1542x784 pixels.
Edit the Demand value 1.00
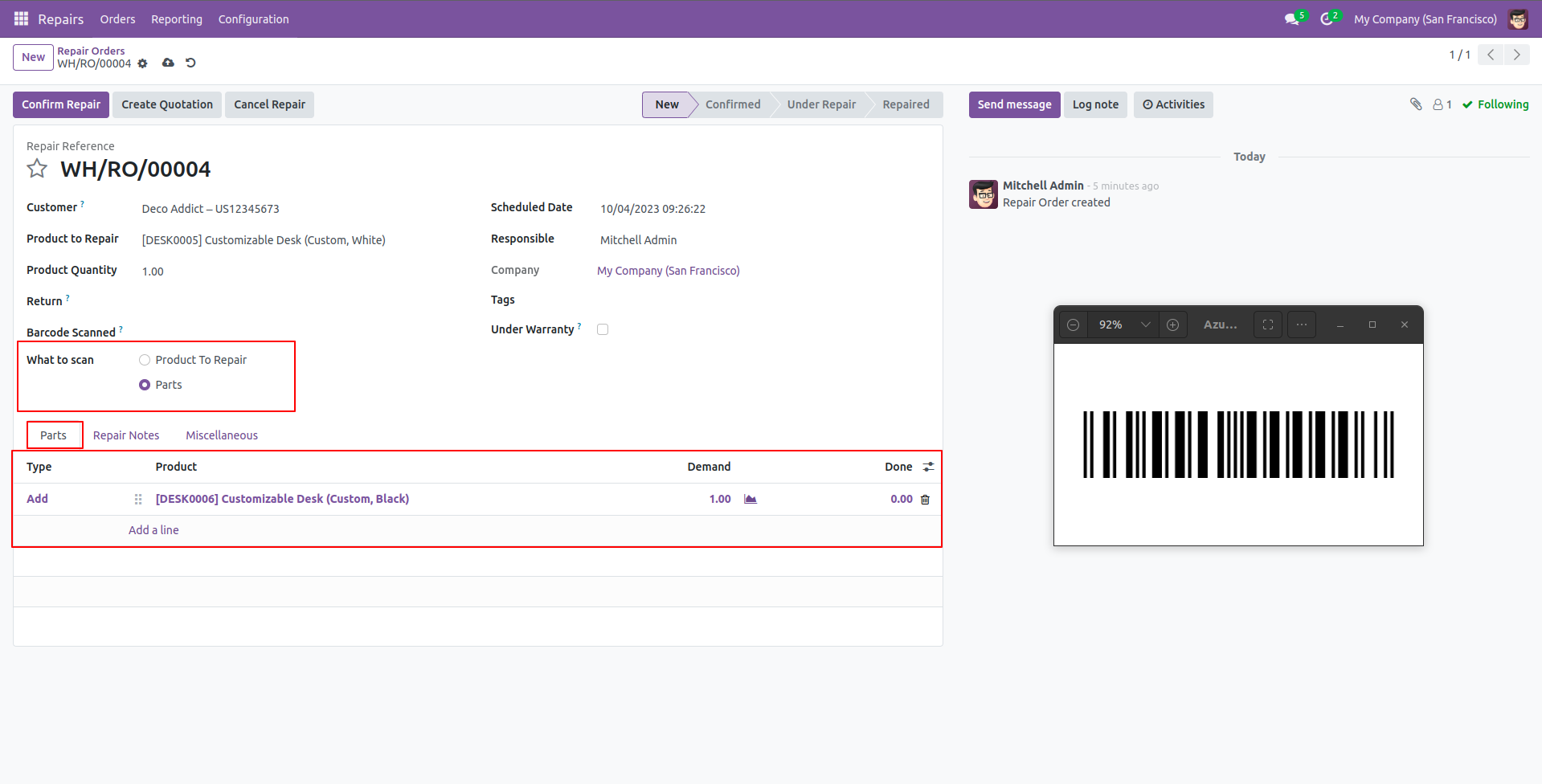tap(720, 499)
